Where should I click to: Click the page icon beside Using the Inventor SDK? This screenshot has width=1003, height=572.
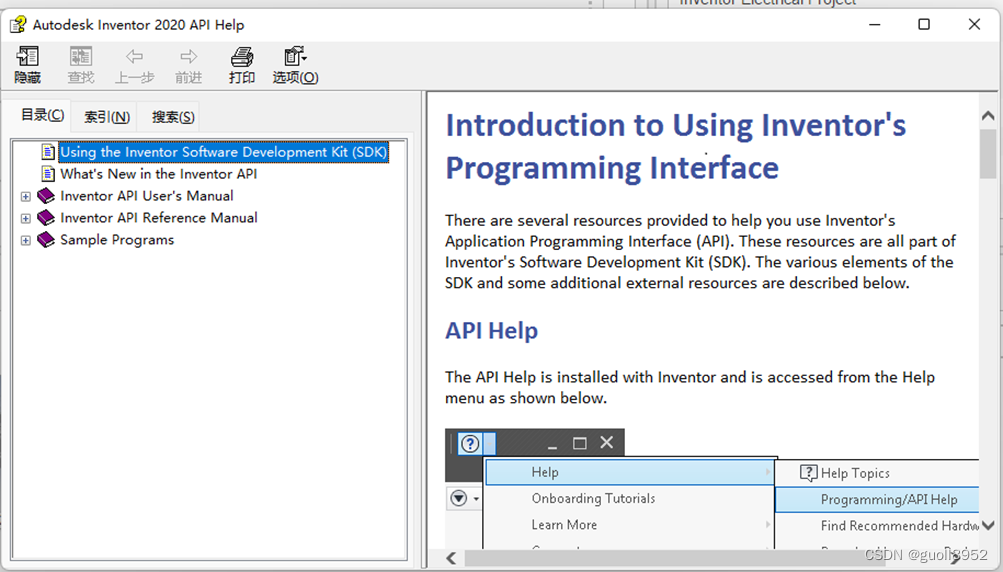click(x=48, y=152)
